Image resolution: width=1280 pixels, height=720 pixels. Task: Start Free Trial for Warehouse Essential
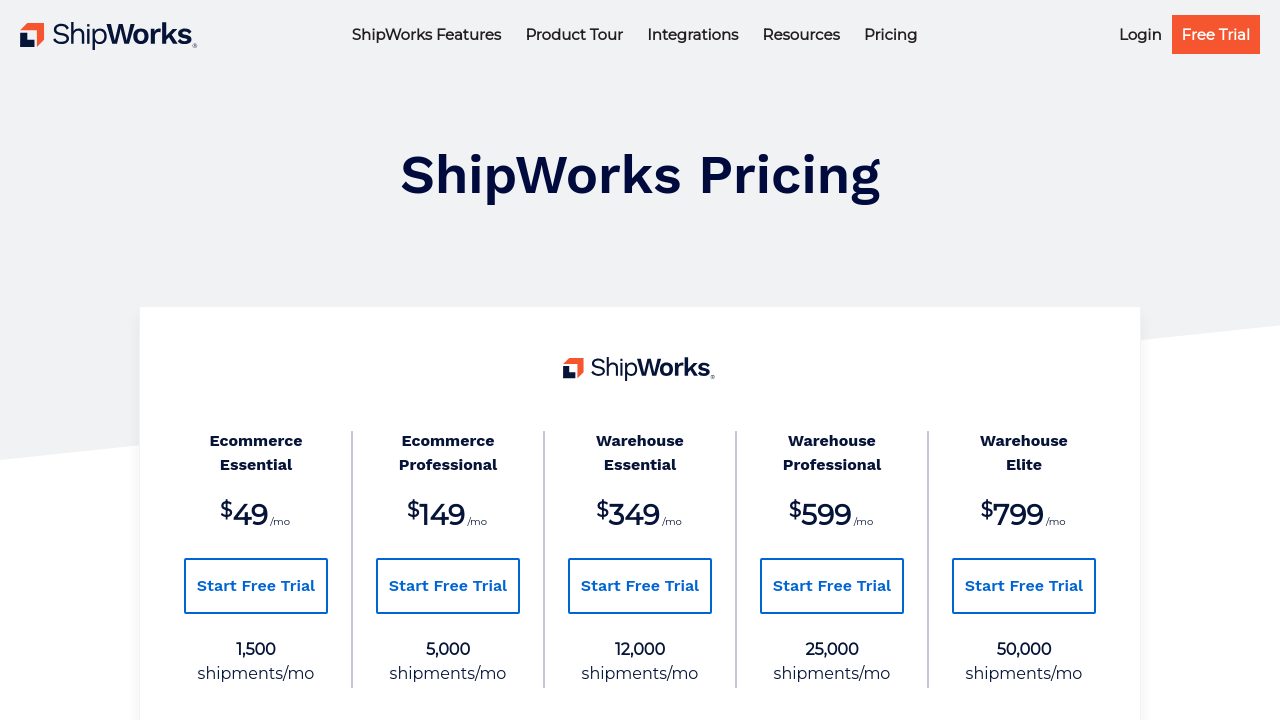(640, 586)
